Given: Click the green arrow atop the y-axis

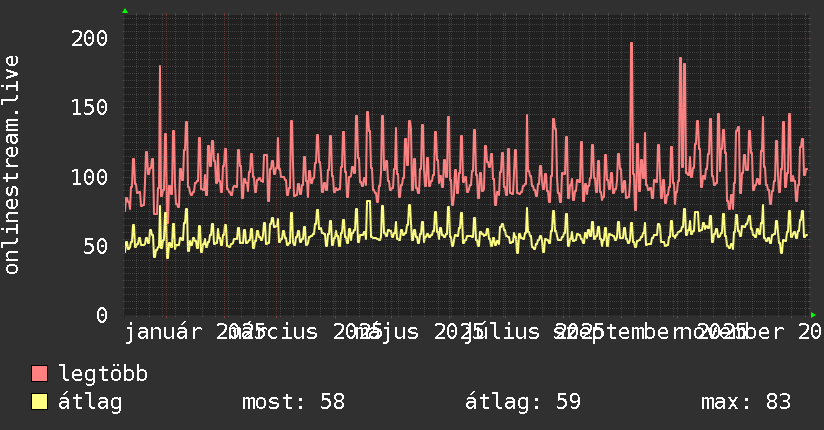Looking at the screenshot, I should (125, 11).
